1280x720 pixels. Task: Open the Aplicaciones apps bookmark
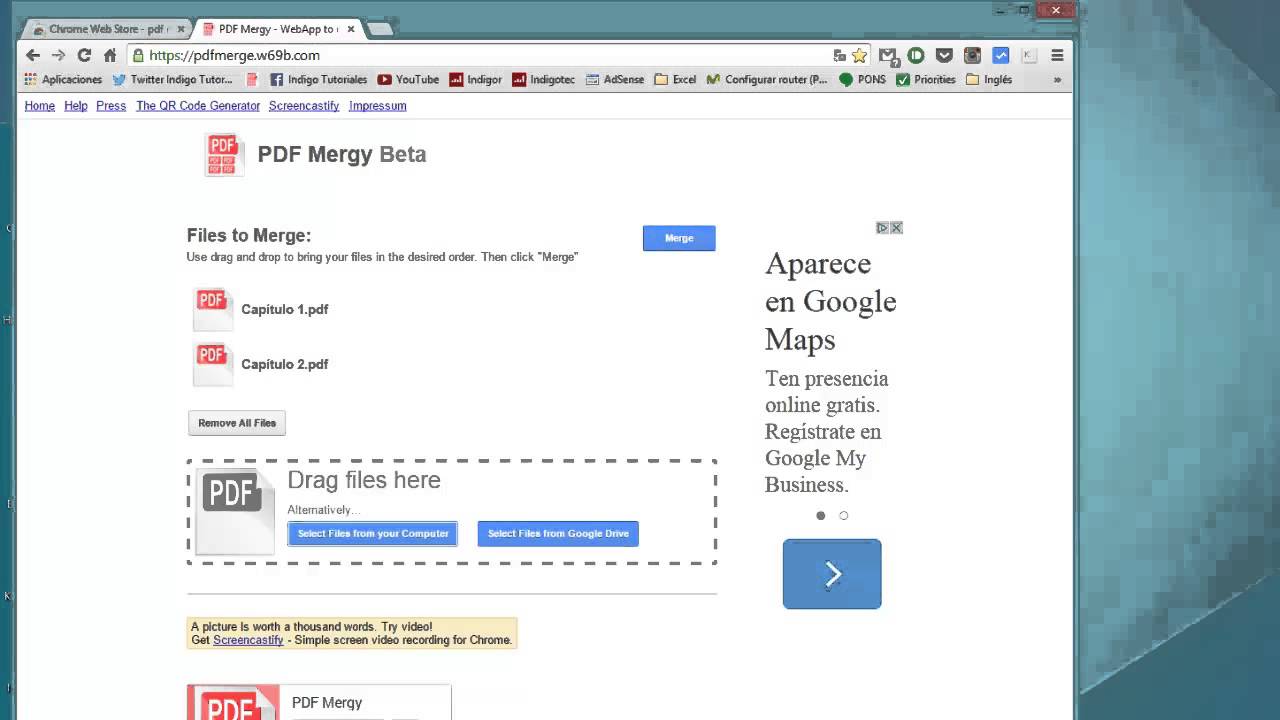click(63, 80)
